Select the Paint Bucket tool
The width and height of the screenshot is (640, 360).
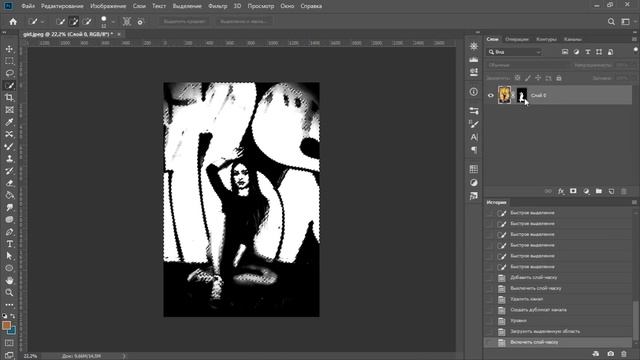[9, 195]
